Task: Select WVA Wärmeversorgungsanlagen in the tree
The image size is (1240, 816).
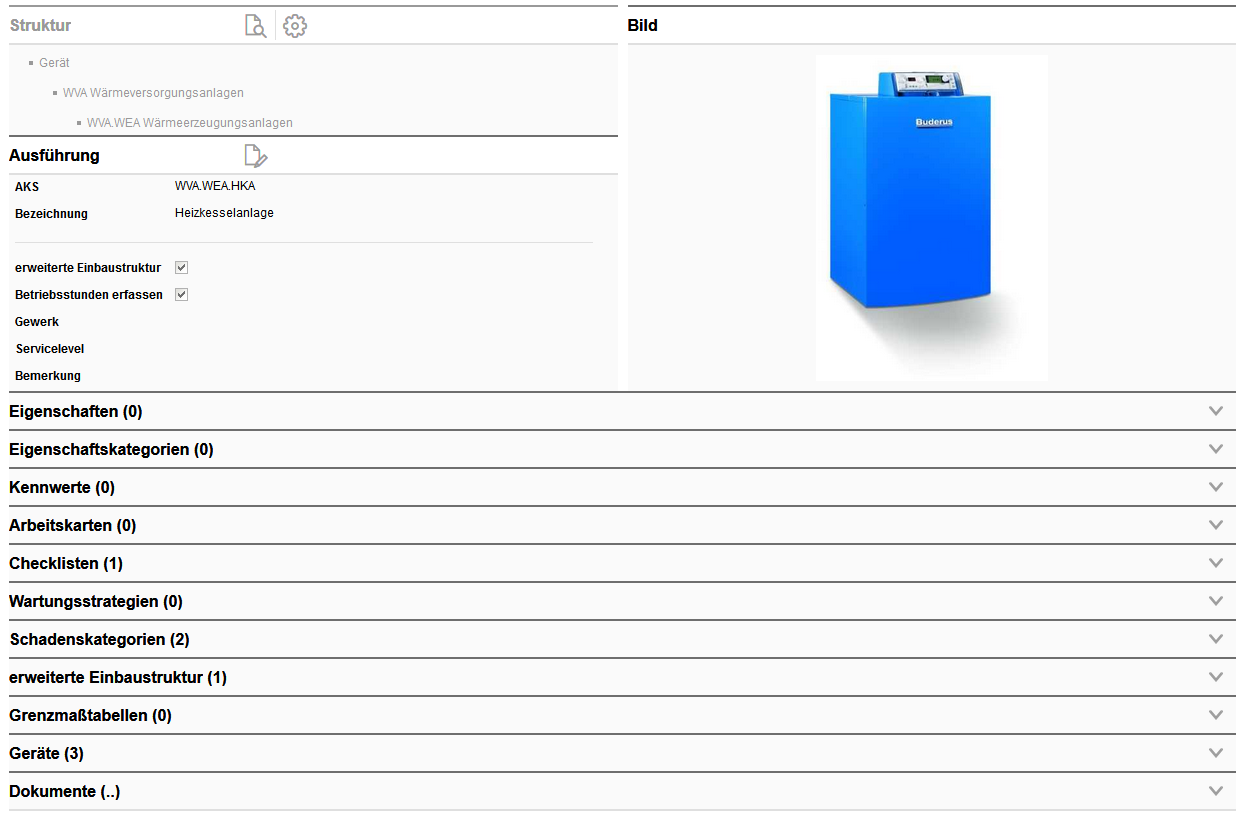Action: (153, 93)
